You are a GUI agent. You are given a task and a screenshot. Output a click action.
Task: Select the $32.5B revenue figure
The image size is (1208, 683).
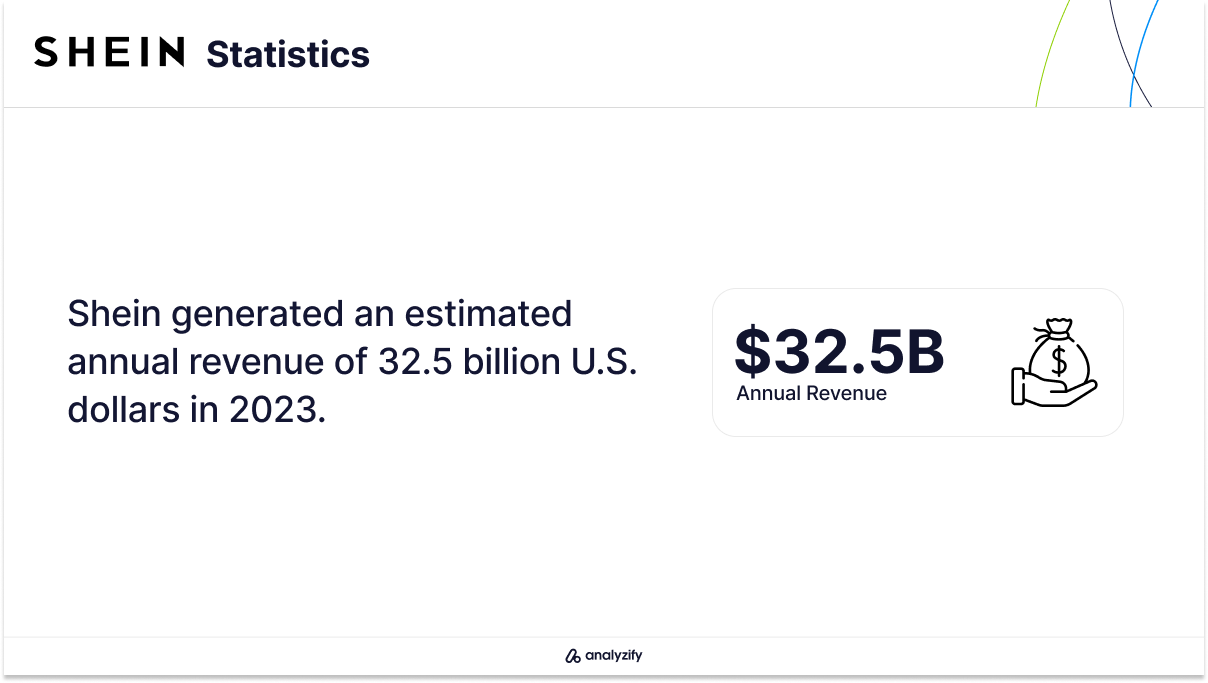point(839,351)
